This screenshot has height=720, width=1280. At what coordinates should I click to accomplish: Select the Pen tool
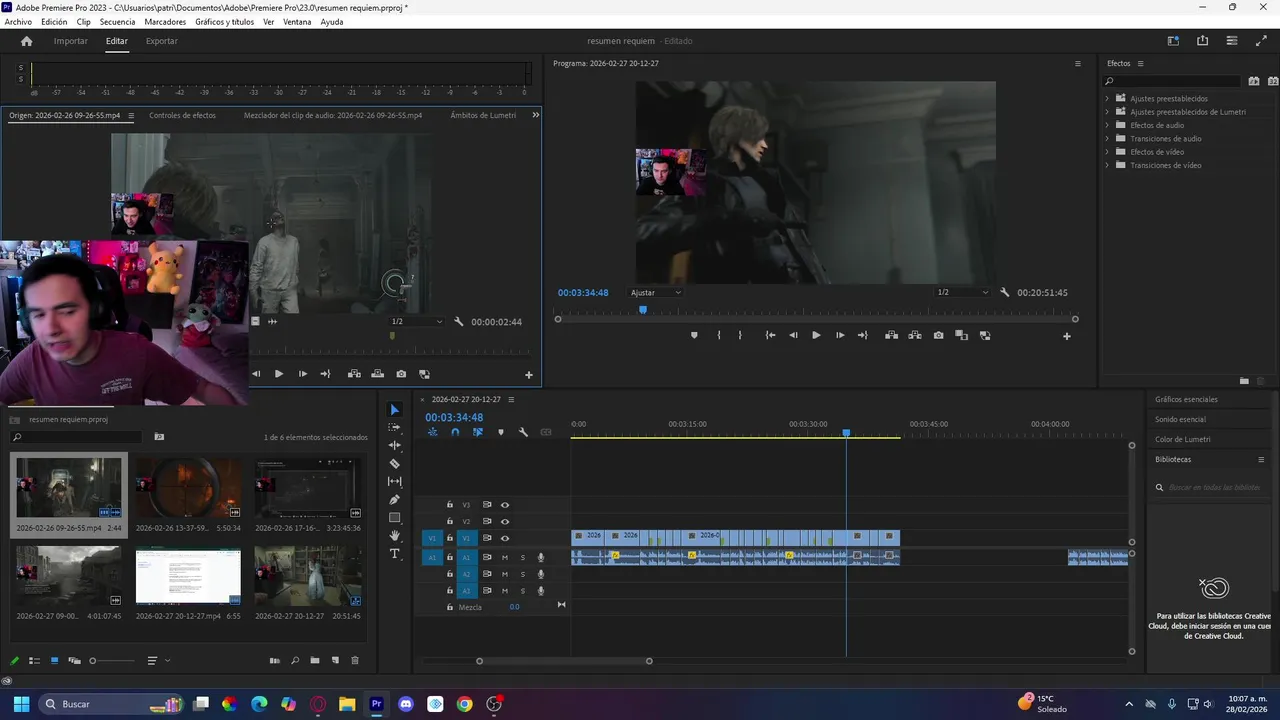pos(394,499)
